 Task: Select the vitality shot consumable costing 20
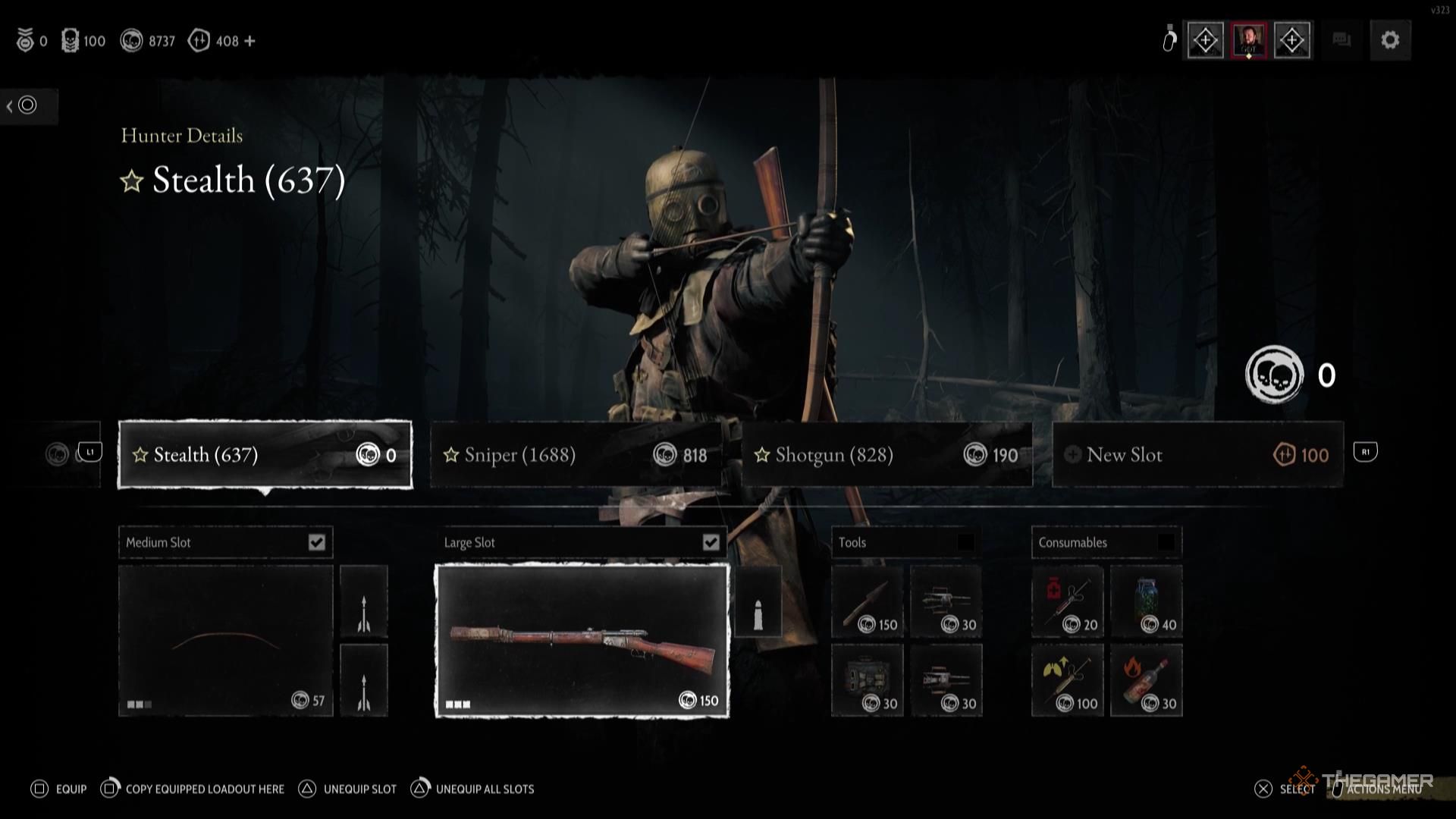click(x=1068, y=601)
